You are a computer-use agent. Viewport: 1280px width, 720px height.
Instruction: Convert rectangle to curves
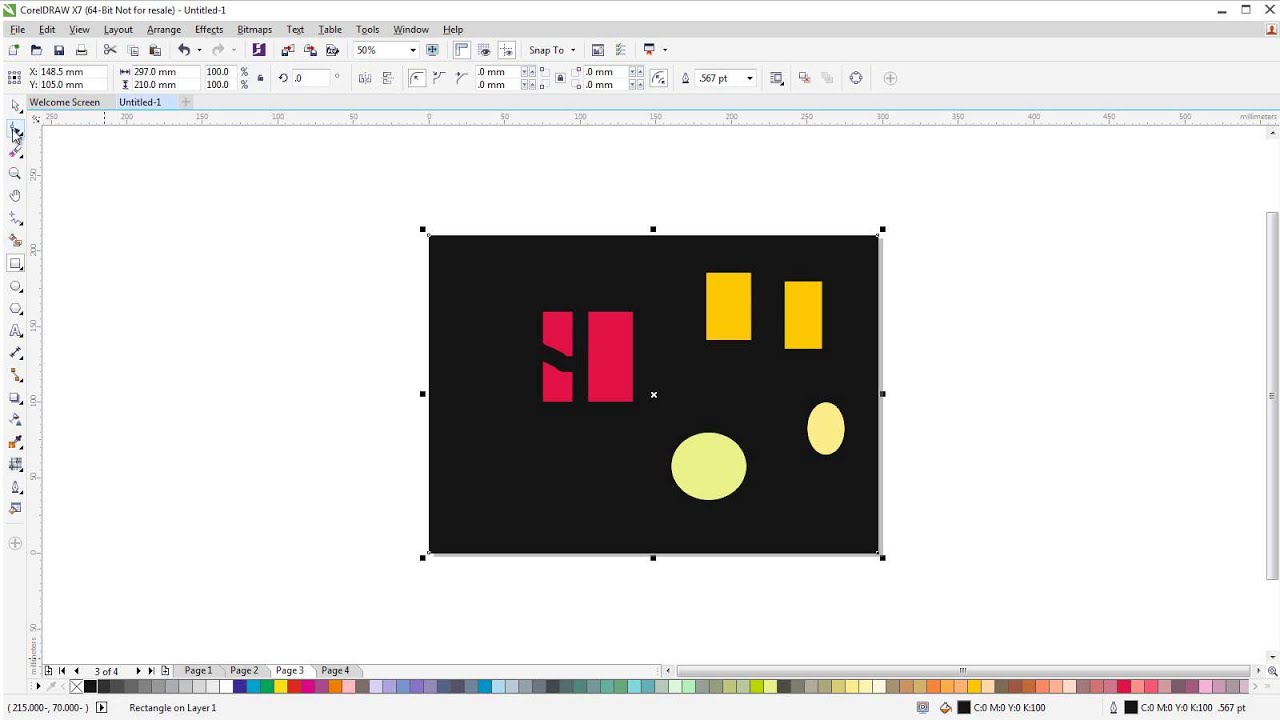pyautogui.click(x=856, y=78)
